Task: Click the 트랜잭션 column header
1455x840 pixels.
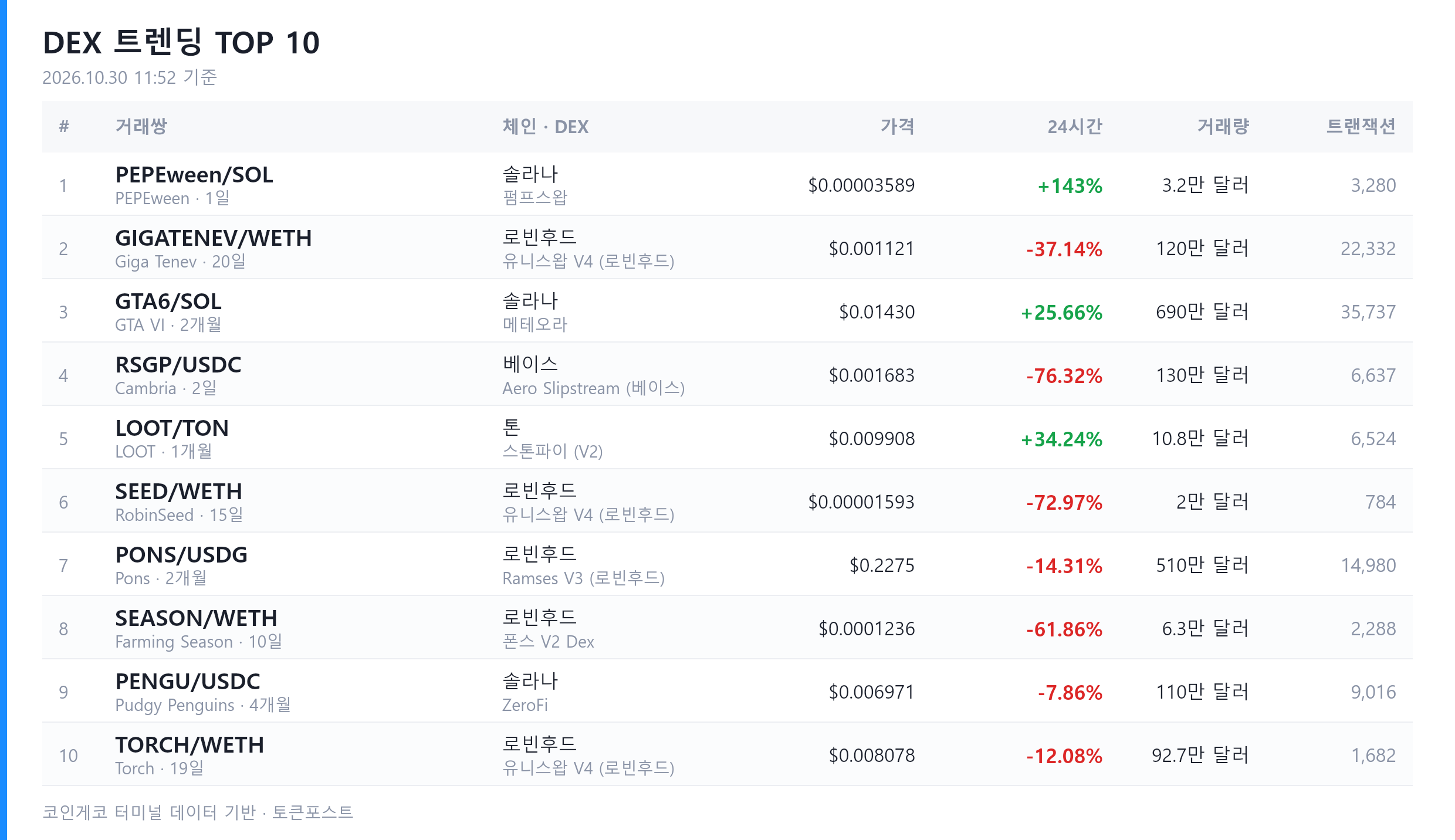Action: (1361, 126)
